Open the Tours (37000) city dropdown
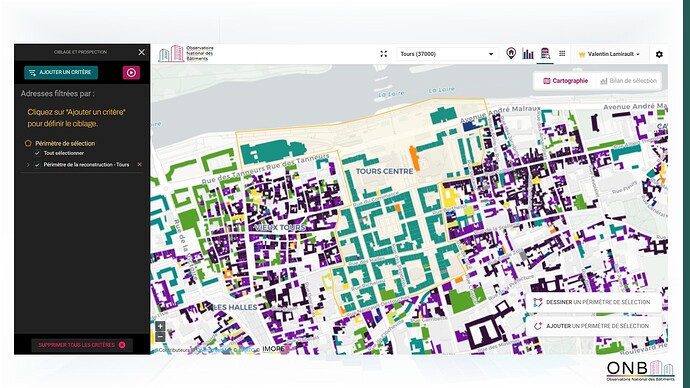Screen dimensions: 690x388 point(447,54)
